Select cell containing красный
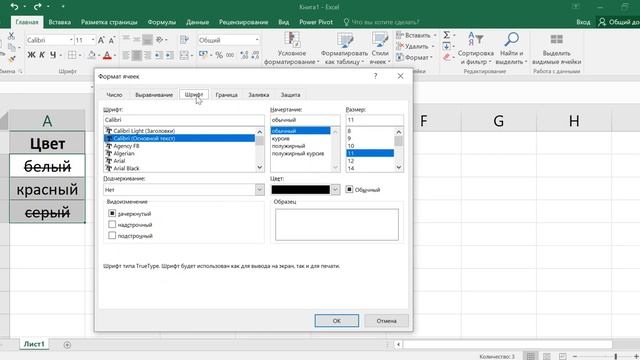This screenshot has height=360, width=640. pos(47,189)
